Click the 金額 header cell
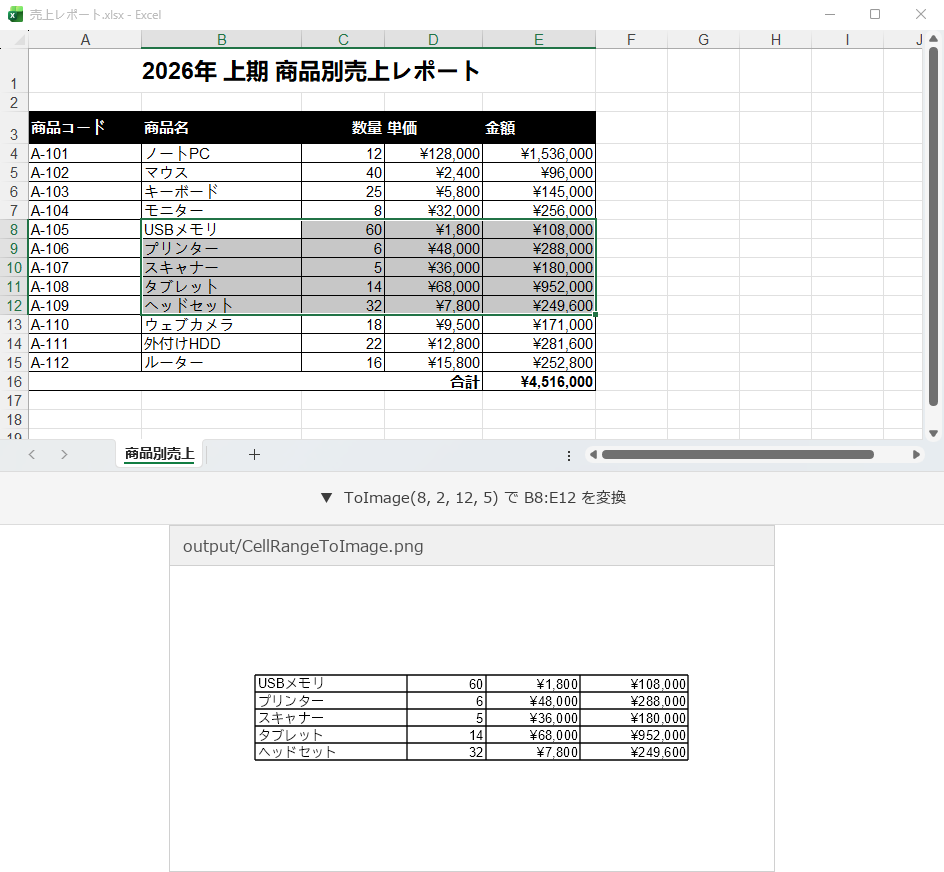Image resolution: width=944 pixels, height=872 pixels. (539, 128)
